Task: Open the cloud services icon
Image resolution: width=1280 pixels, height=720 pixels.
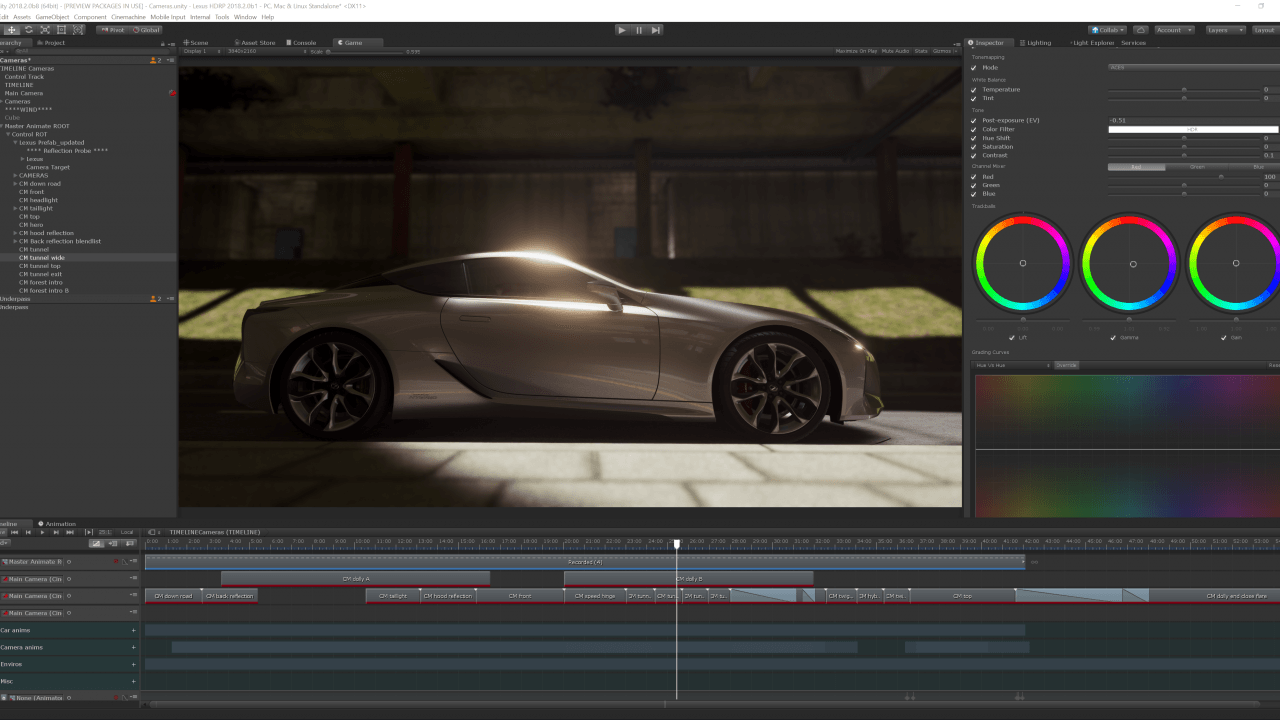Action: 1140,30
